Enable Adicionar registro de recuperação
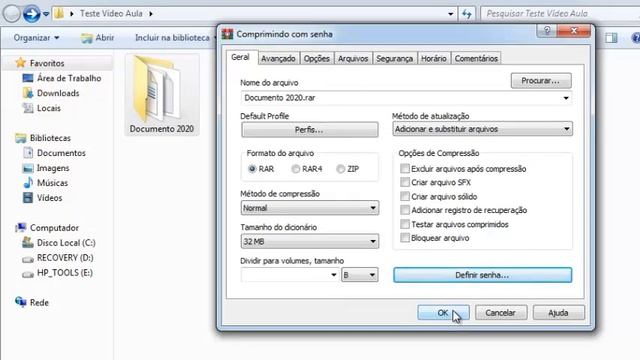640x360 pixels. (x=404, y=210)
